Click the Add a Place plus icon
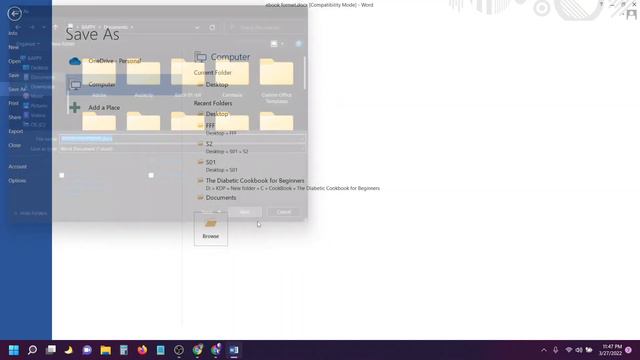 (75, 108)
